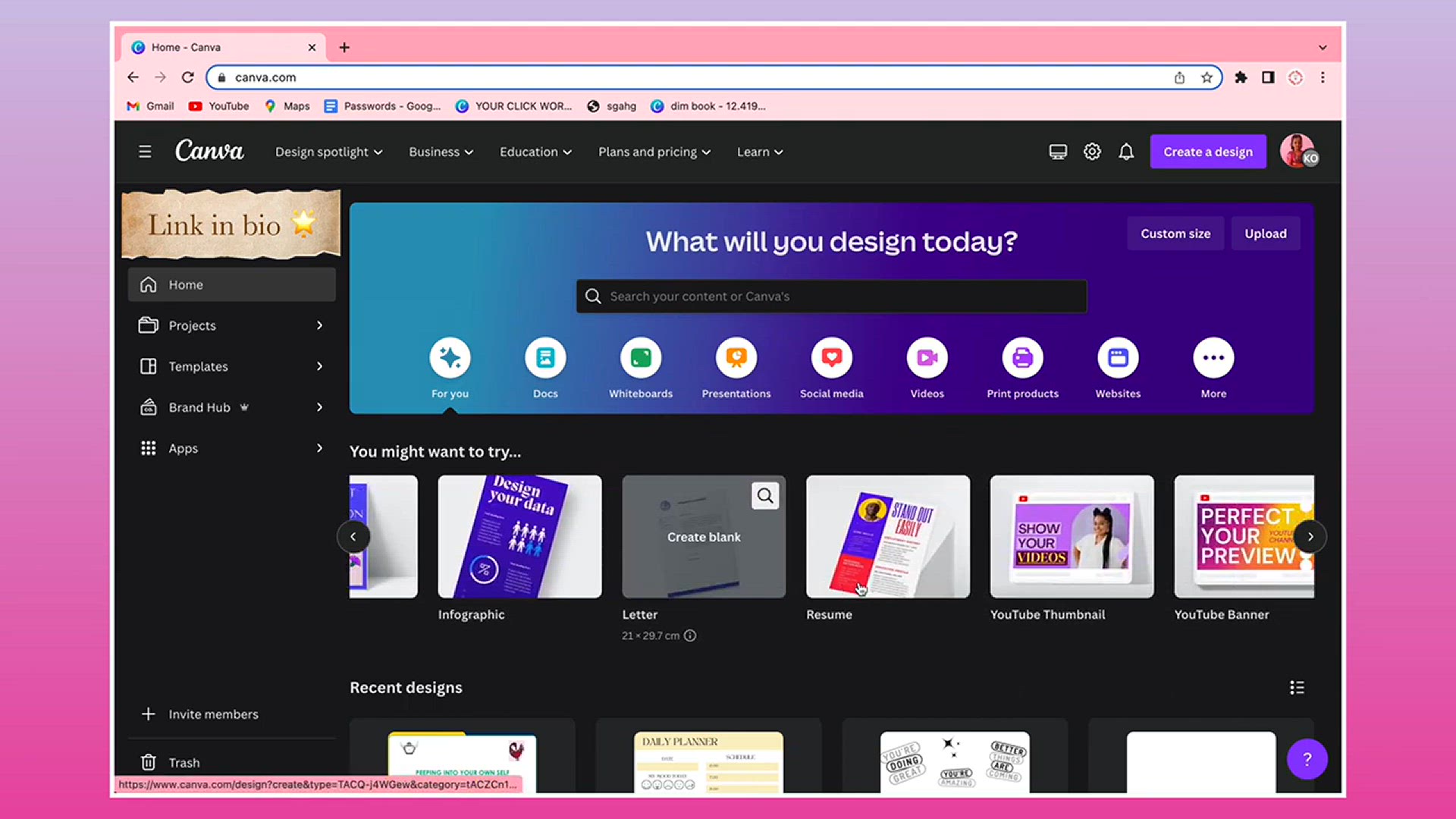Open the hamburger menu beside Canva logo

(x=145, y=152)
